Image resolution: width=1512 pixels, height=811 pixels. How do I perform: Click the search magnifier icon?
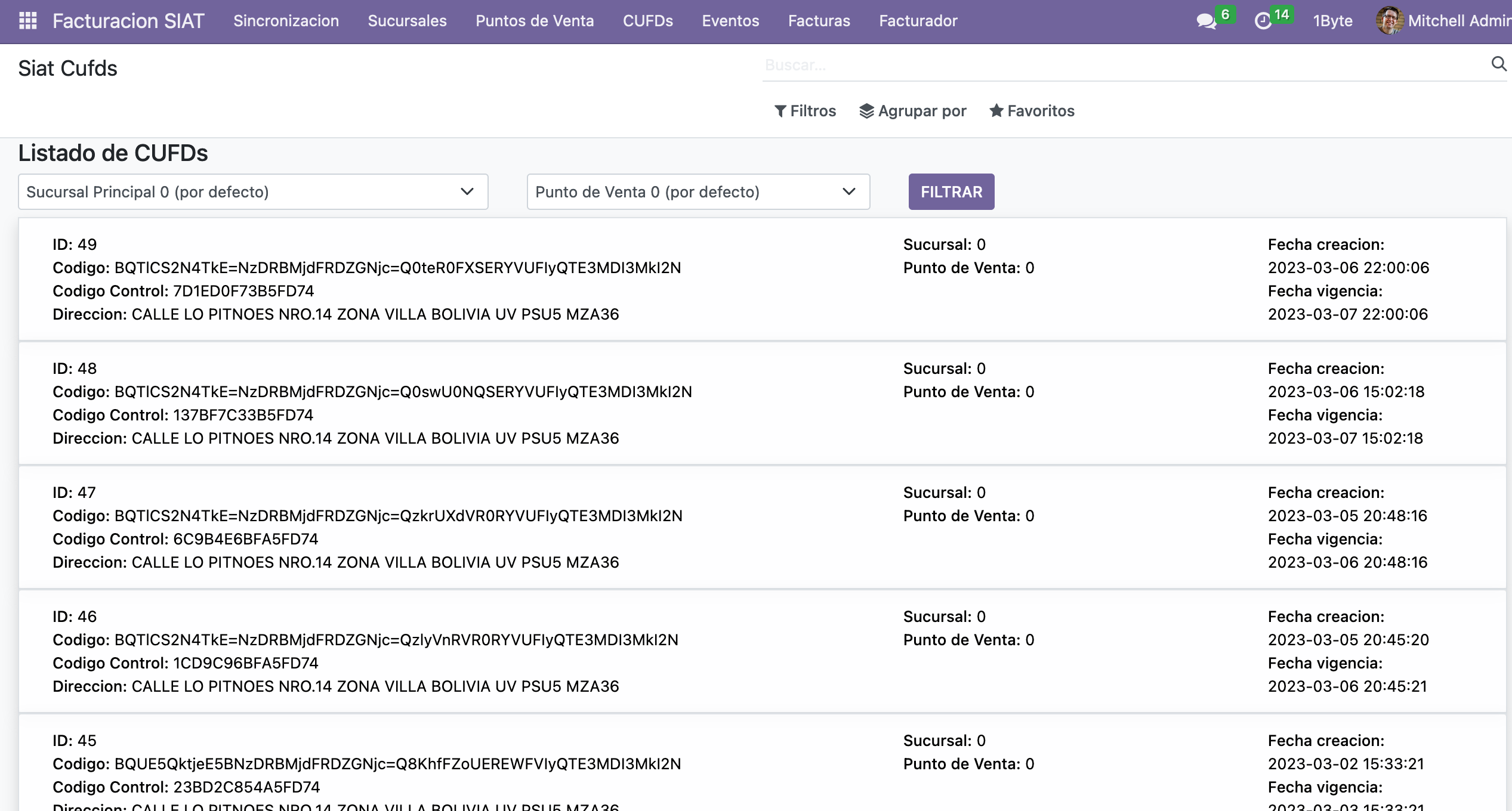click(1498, 64)
